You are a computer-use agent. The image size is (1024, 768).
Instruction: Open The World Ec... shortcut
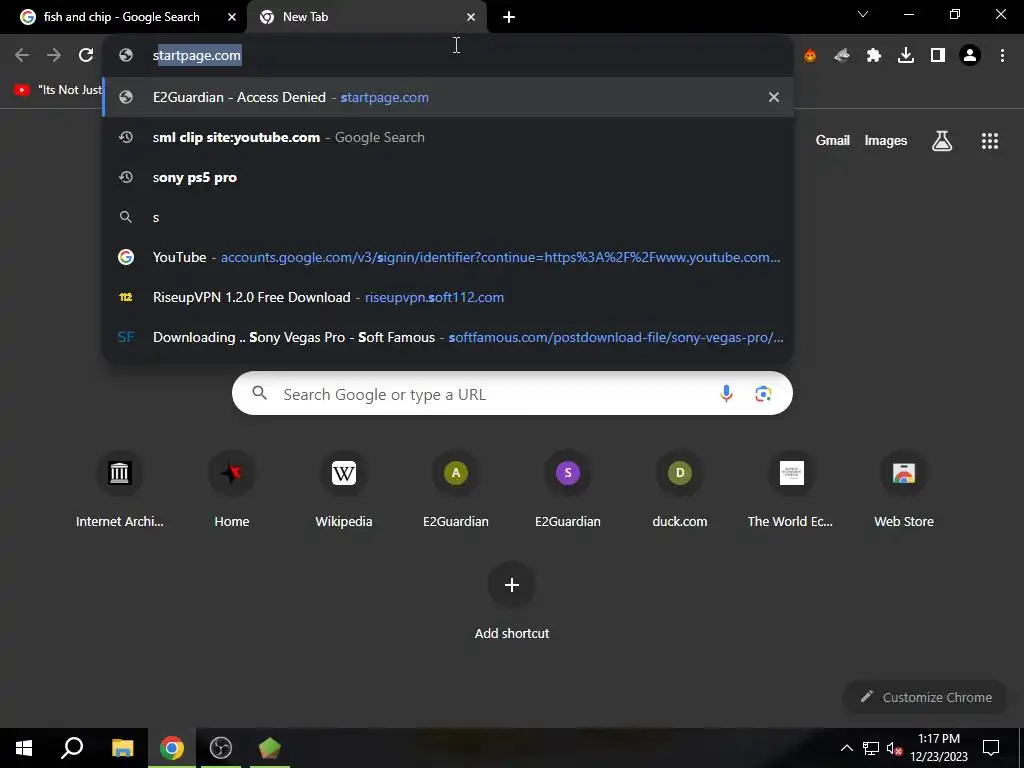click(792, 489)
